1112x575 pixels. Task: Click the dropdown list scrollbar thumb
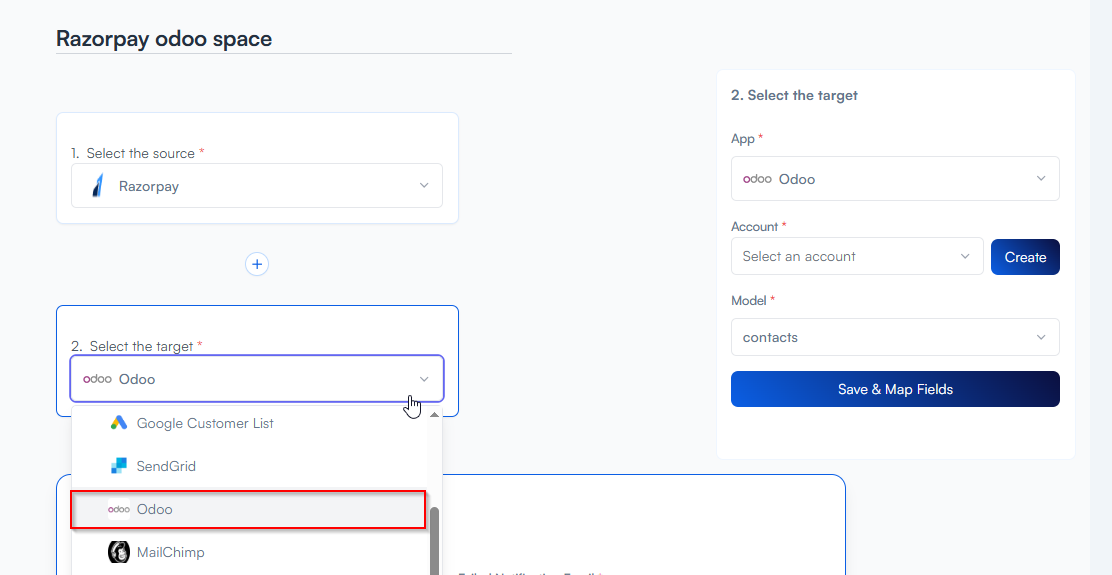coord(435,540)
